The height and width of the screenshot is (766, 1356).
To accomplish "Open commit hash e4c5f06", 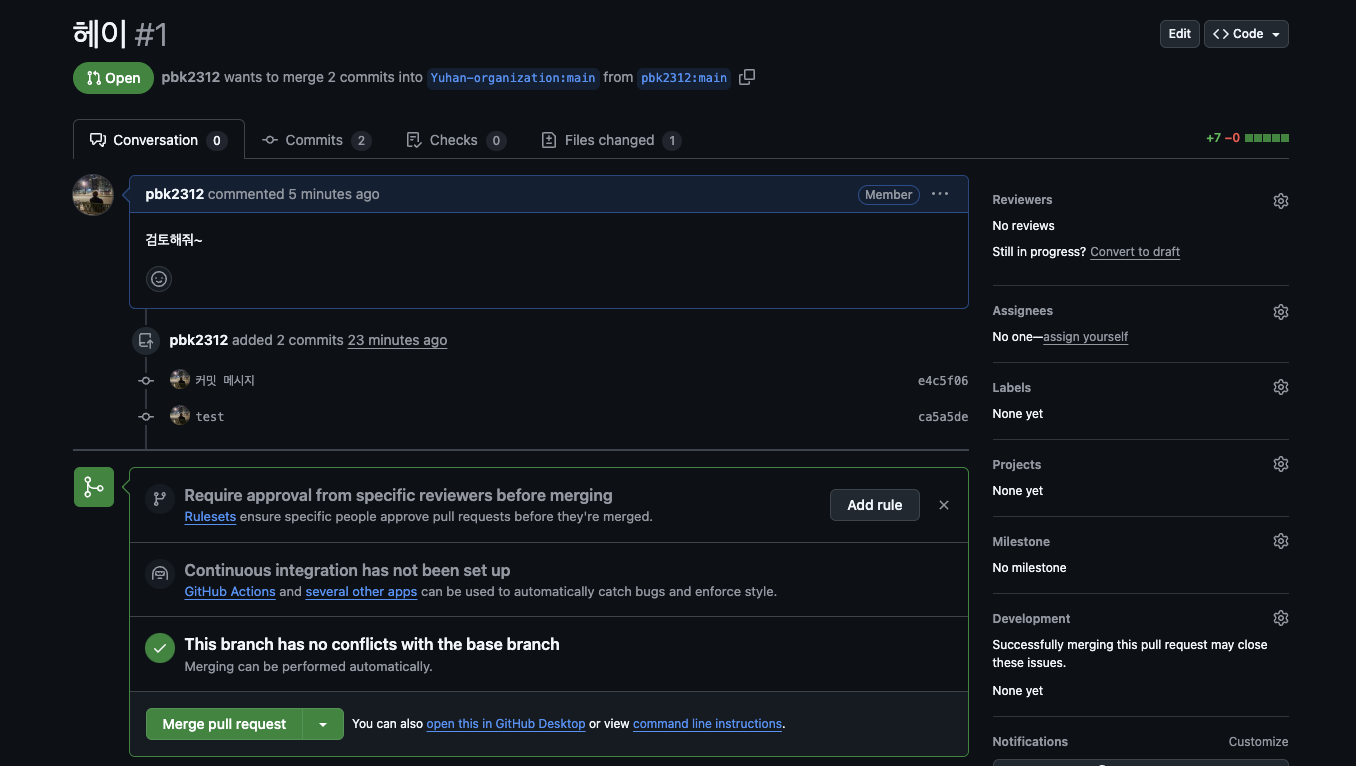I will [943, 380].
